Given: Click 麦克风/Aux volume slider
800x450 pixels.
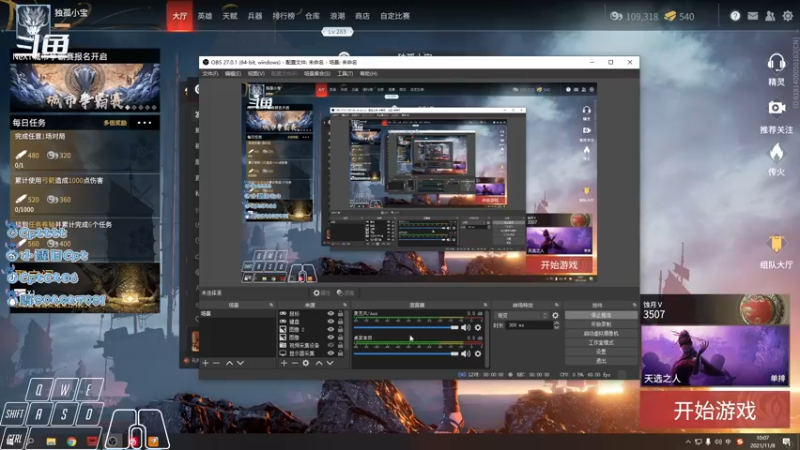Looking at the screenshot, I should point(406,328).
